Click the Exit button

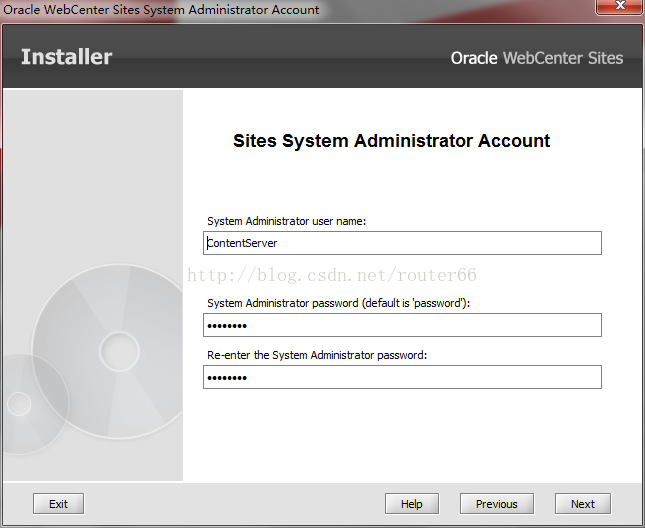click(58, 504)
